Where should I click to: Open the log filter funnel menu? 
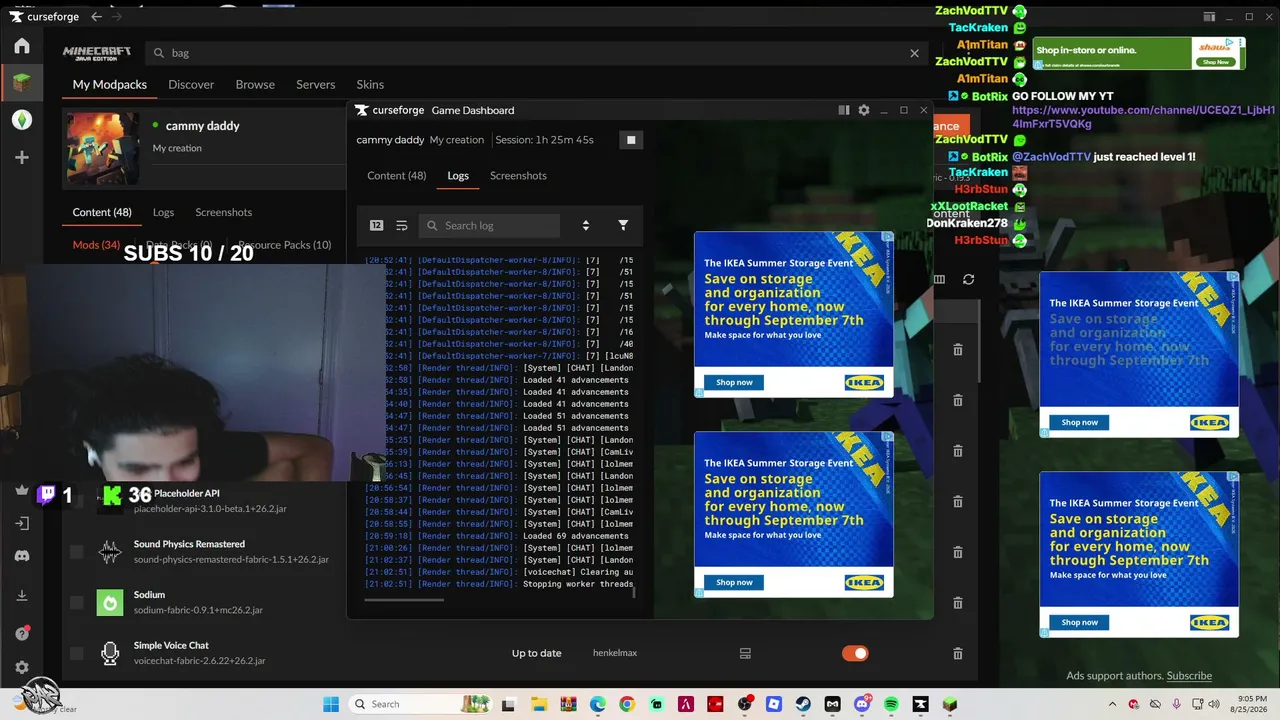pos(623,225)
